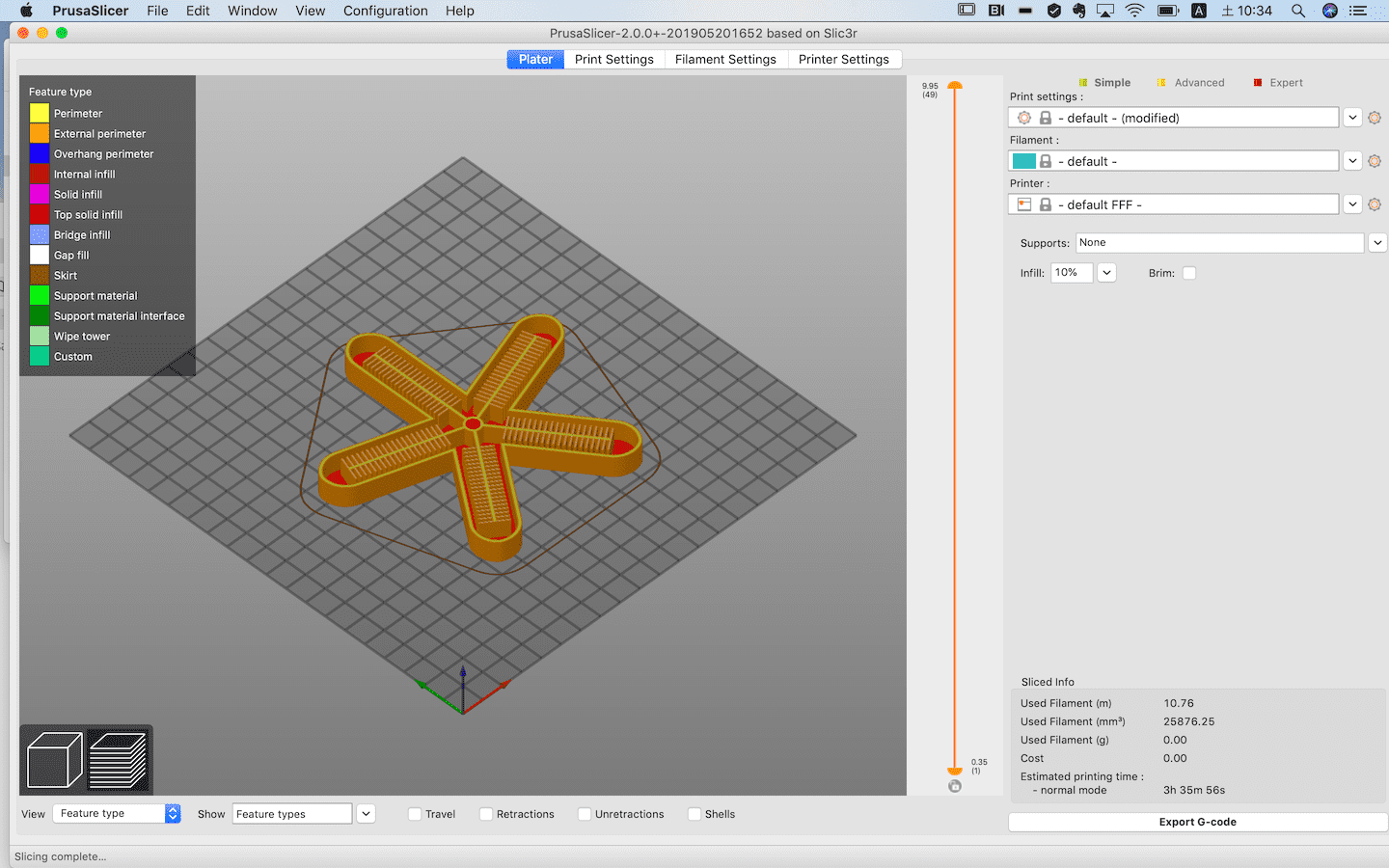This screenshot has height=868, width=1389.
Task: Open Filament preset settings gear icon
Action: (1375, 161)
